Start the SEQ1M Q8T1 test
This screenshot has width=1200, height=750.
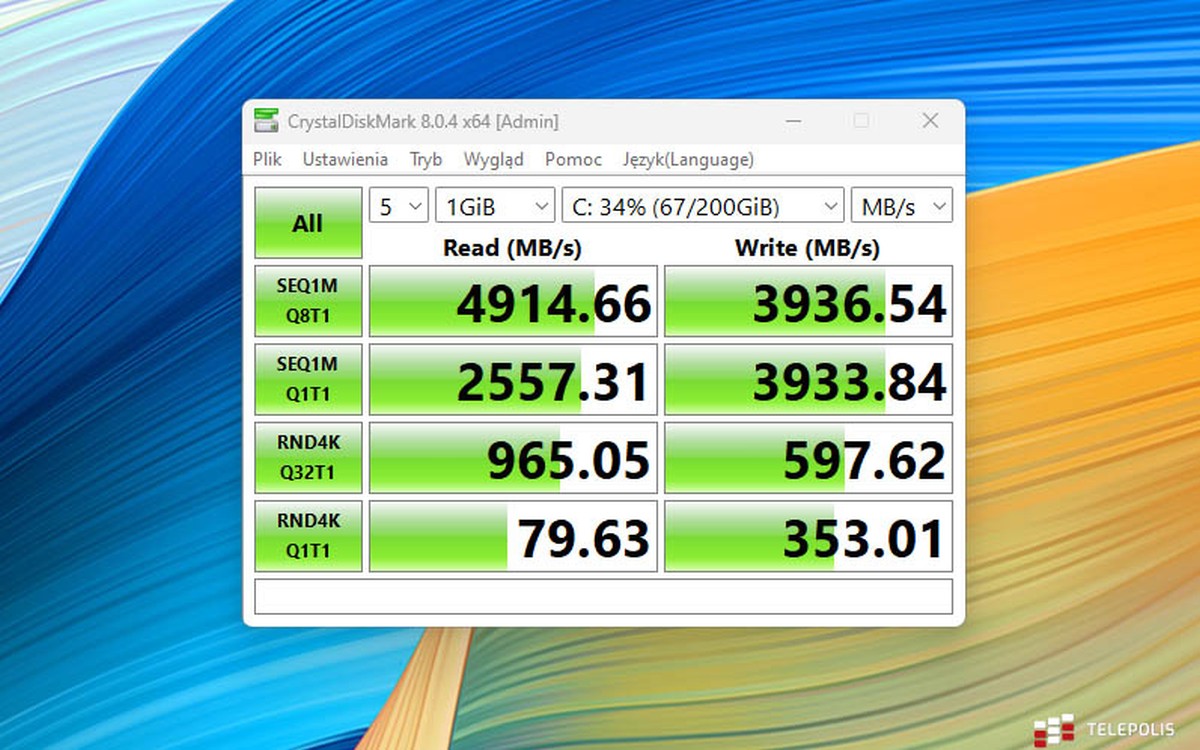pos(308,301)
